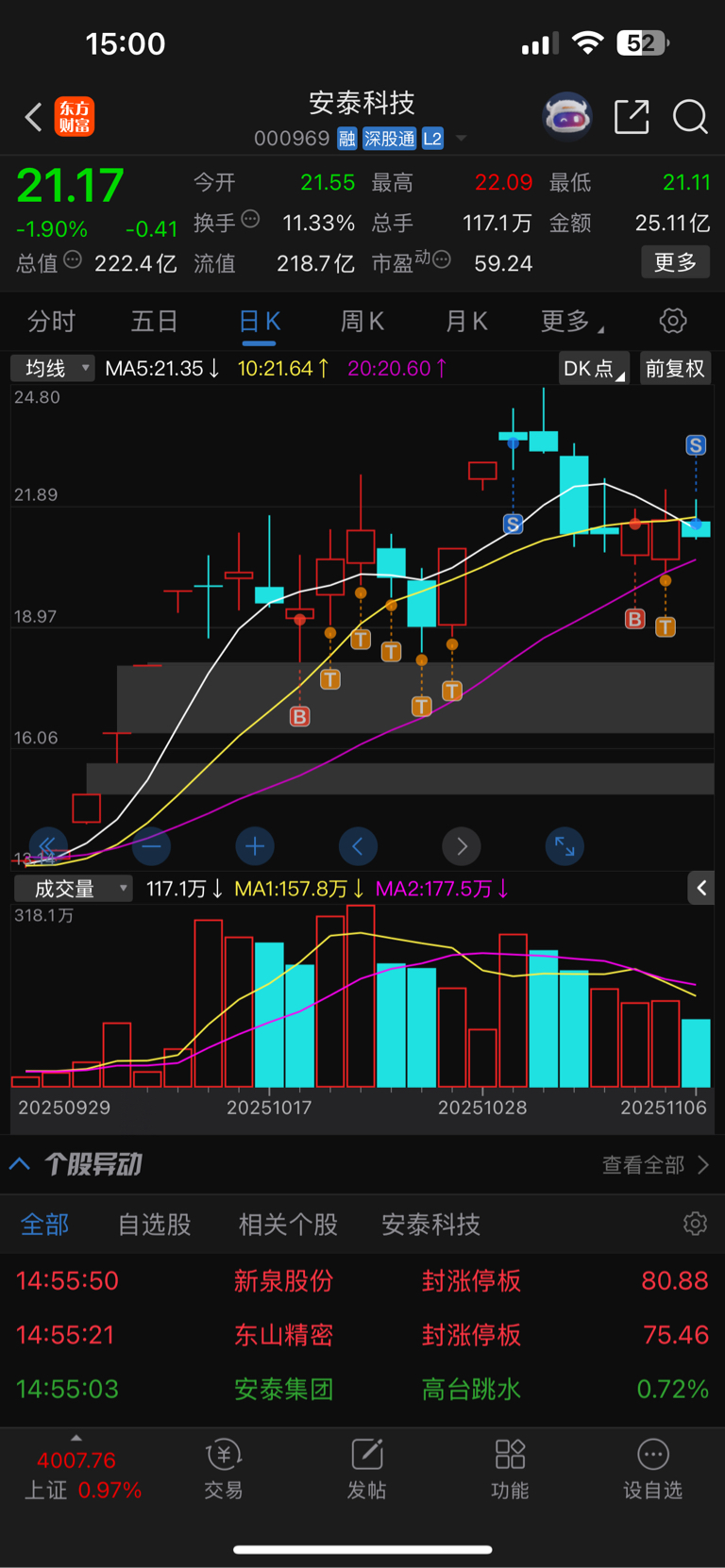Tap the 深股通 badge
The height and width of the screenshot is (1568, 725).
click(x=389, y=139)
